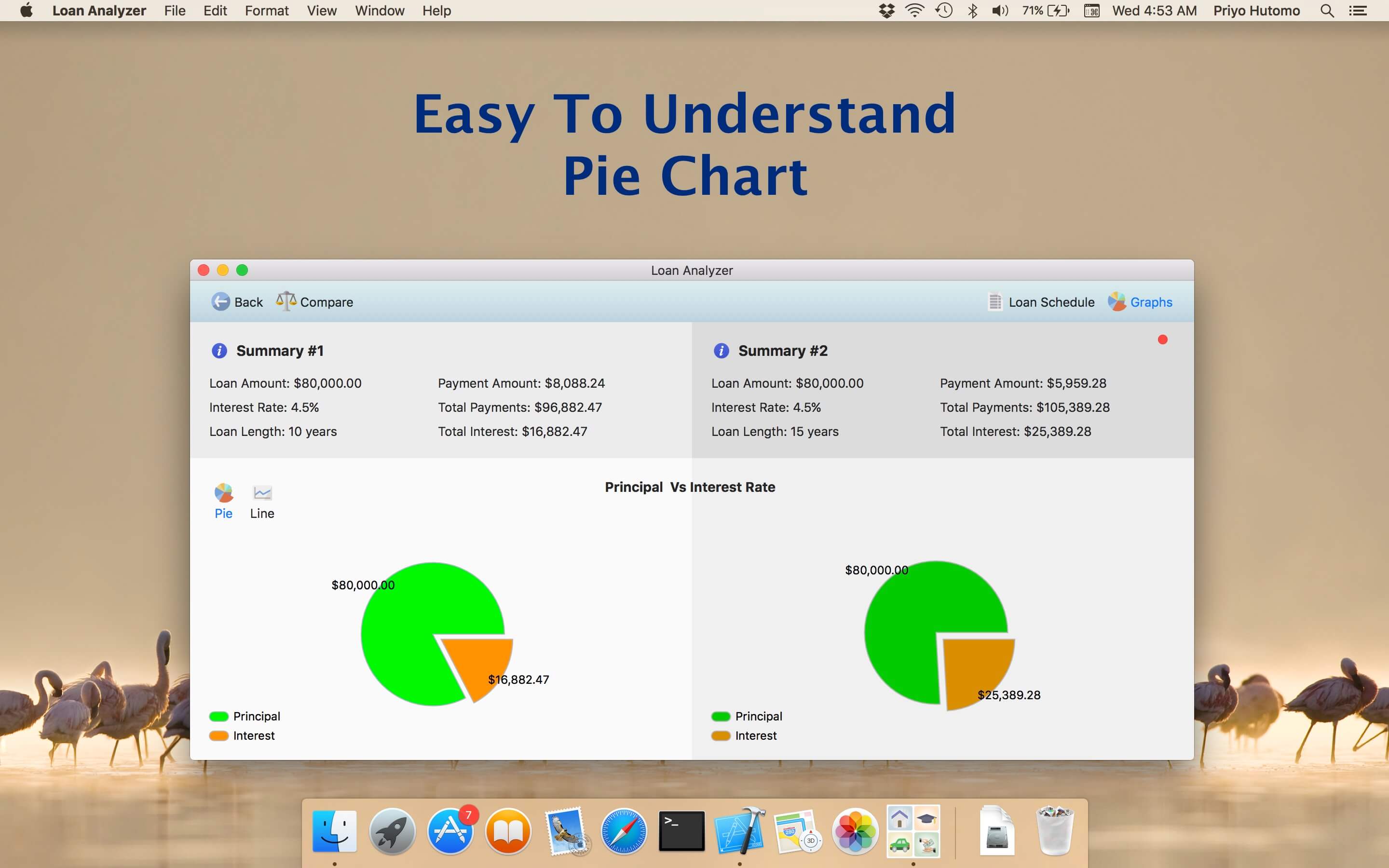The height and width of the screenshot is (868, 1389).
Task: Click the Interest swatch in the right legend
Action: point(721,736)
